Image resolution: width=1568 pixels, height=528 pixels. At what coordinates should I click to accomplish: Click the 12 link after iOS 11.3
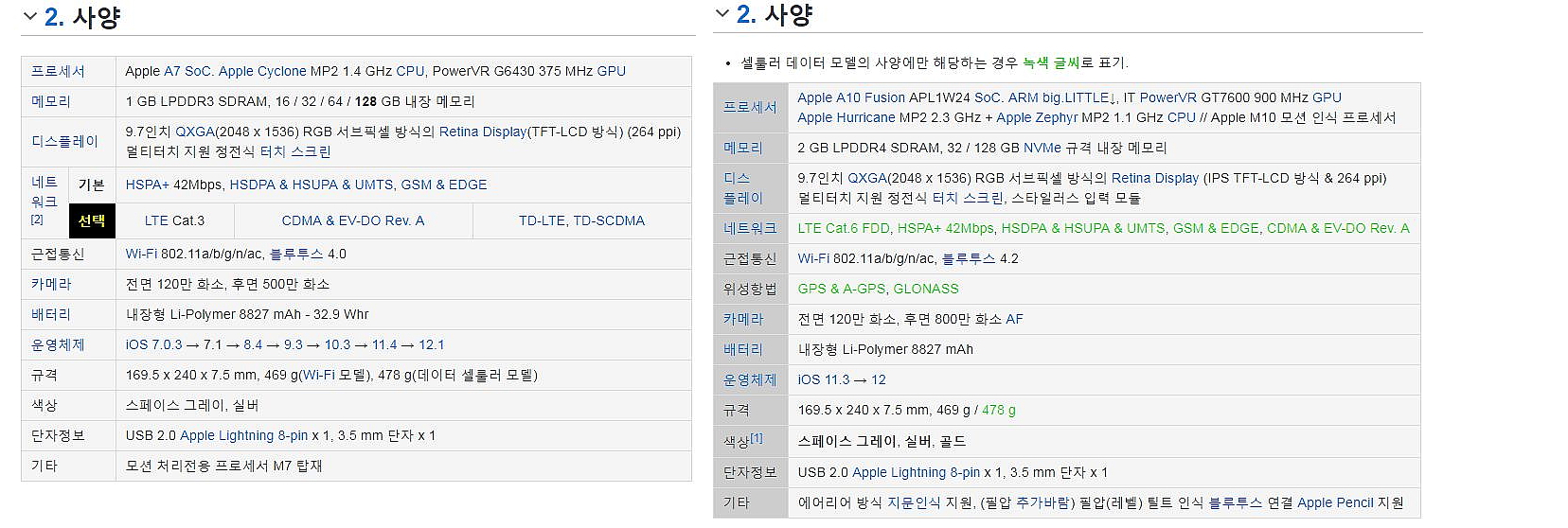pyautogui.click(x=879, y=379)
